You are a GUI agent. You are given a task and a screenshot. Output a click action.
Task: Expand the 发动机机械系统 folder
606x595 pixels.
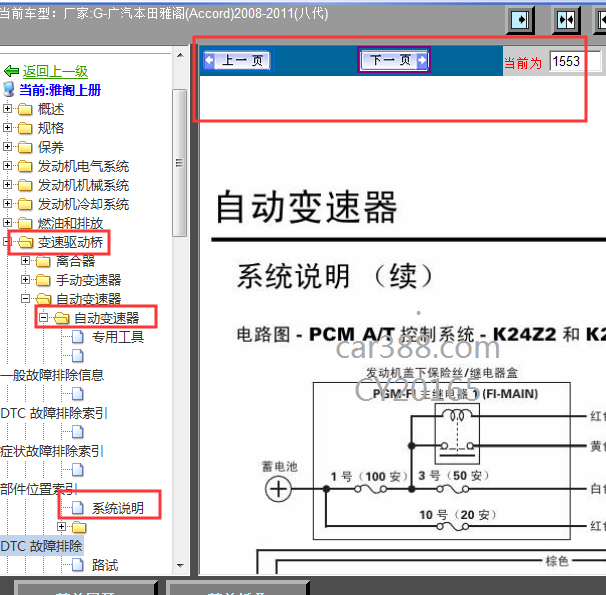click(x=7, y=185)
